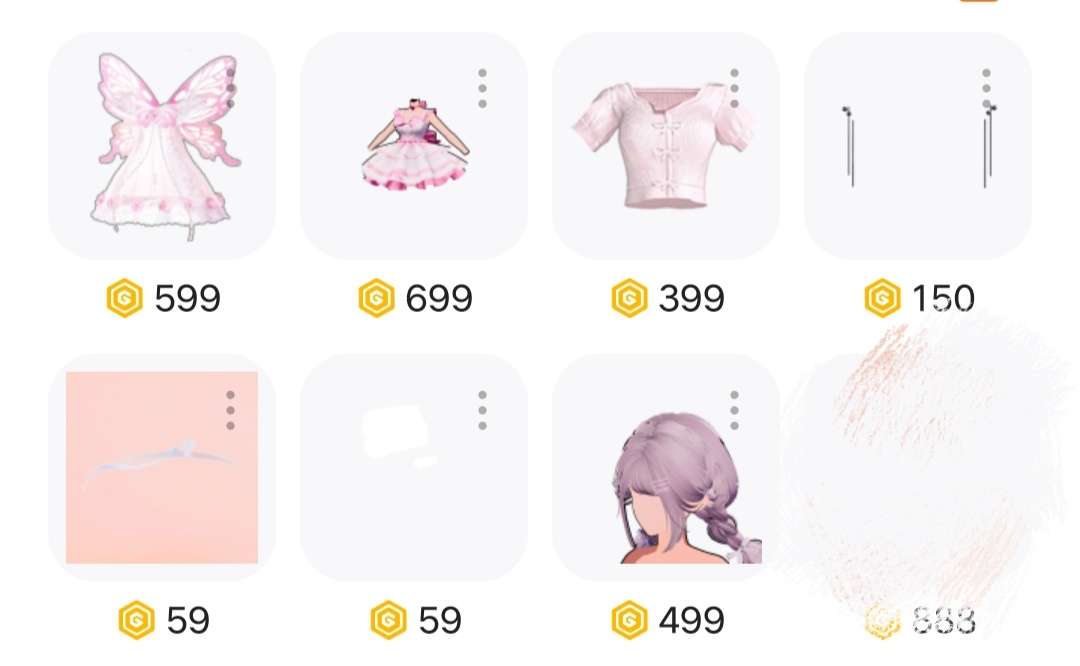Click the gold coin icon beside 699
This screenshot has height=666, width=1080.
pos(377,298)
